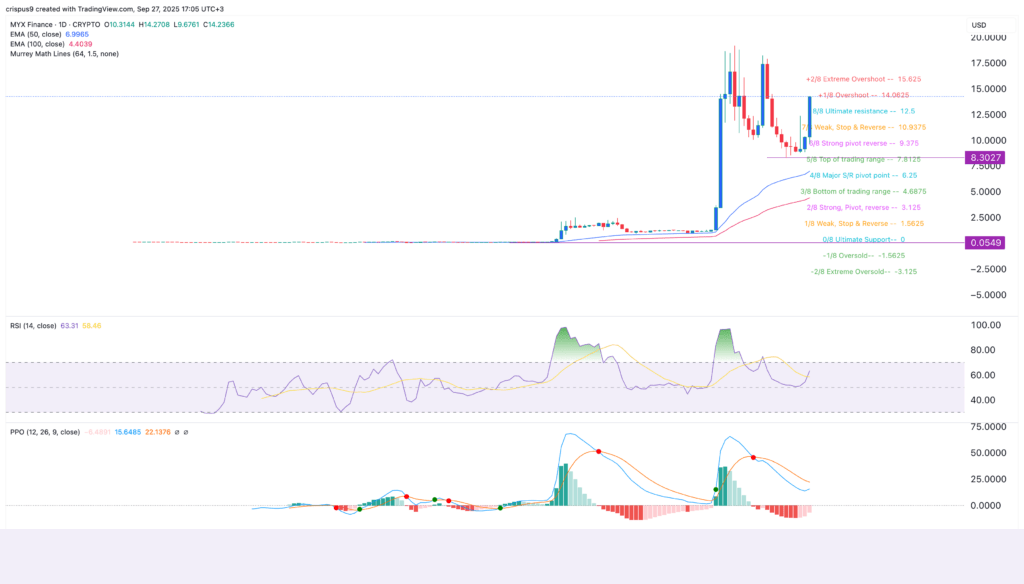Click the 8.3027 purple price label

(x=985, y=158)
